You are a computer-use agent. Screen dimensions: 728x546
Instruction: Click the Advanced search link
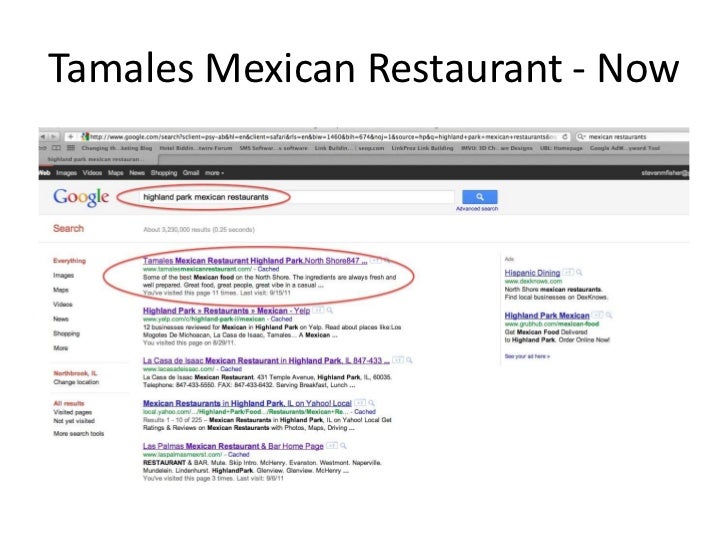coord(477,208)
